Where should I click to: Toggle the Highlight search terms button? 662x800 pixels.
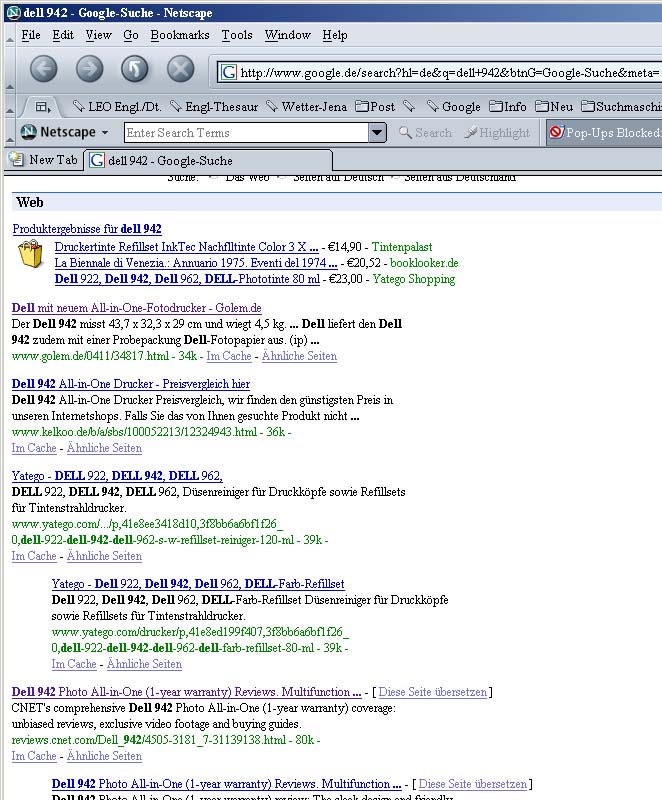click(x=497, y=133)
